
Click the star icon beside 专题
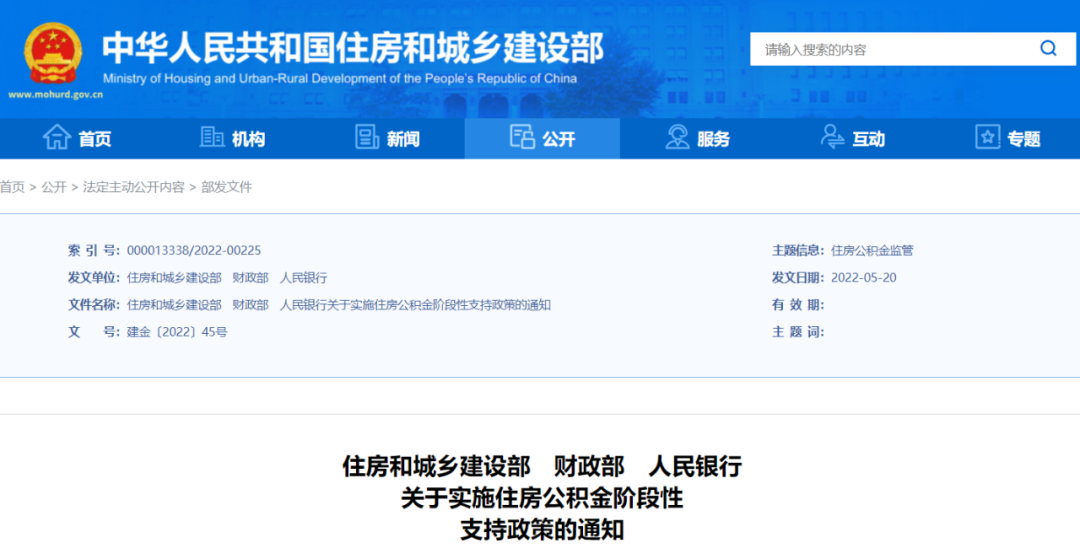pos(987,138)
